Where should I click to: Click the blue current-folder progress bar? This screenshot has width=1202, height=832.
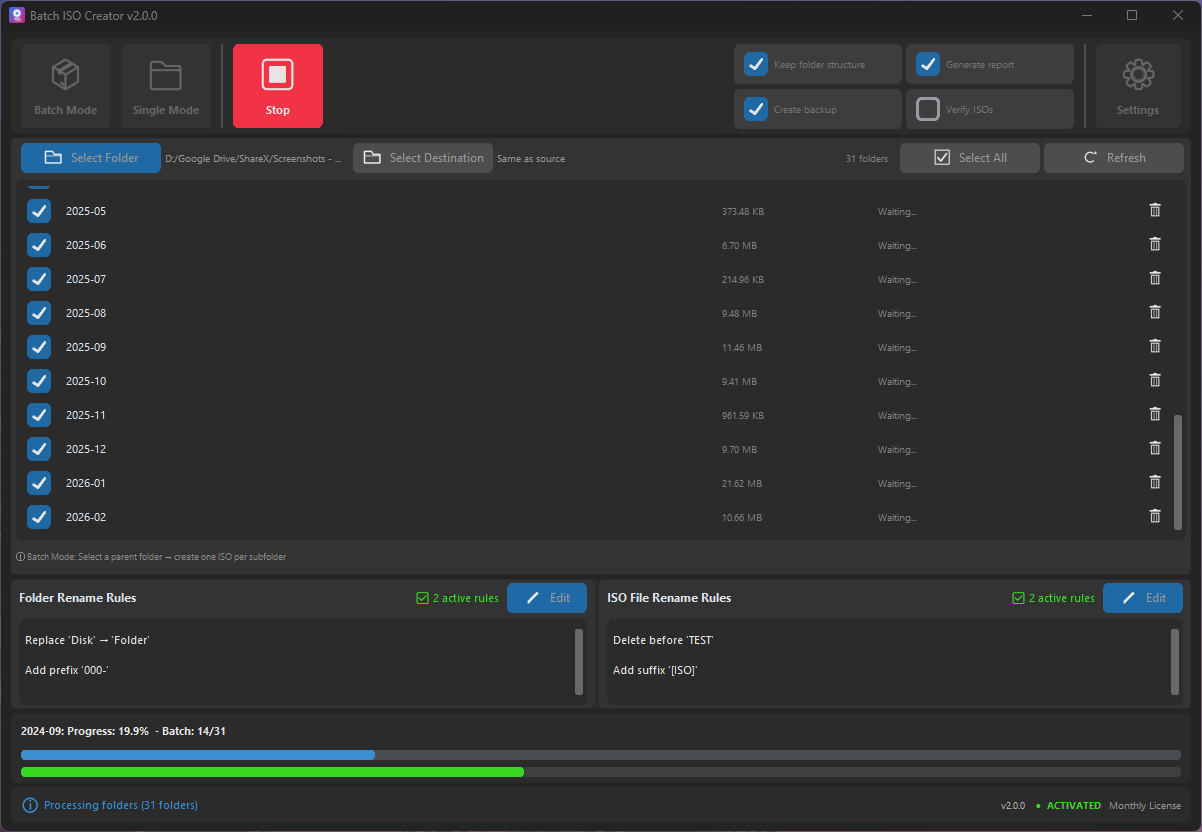click(x=600, y=755)
